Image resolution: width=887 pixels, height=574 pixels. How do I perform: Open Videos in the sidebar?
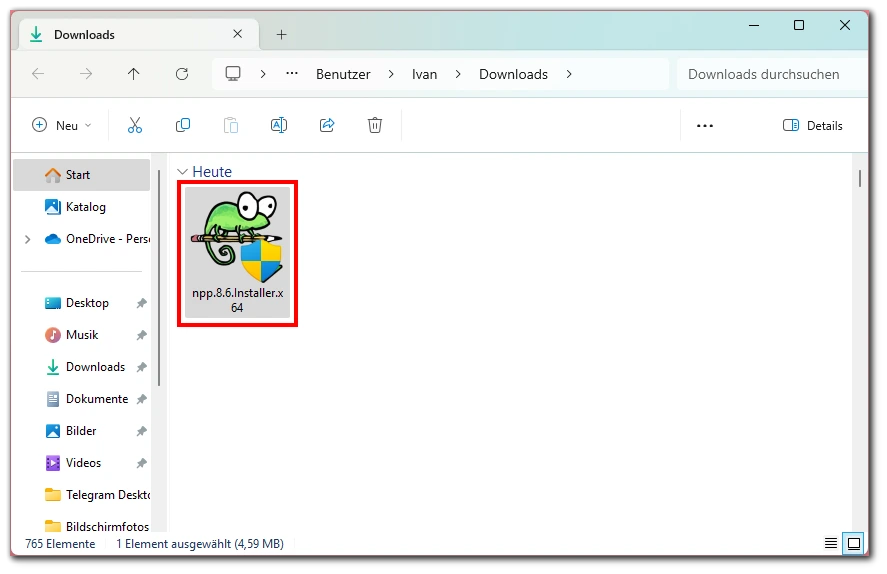[x=83, y=463]
